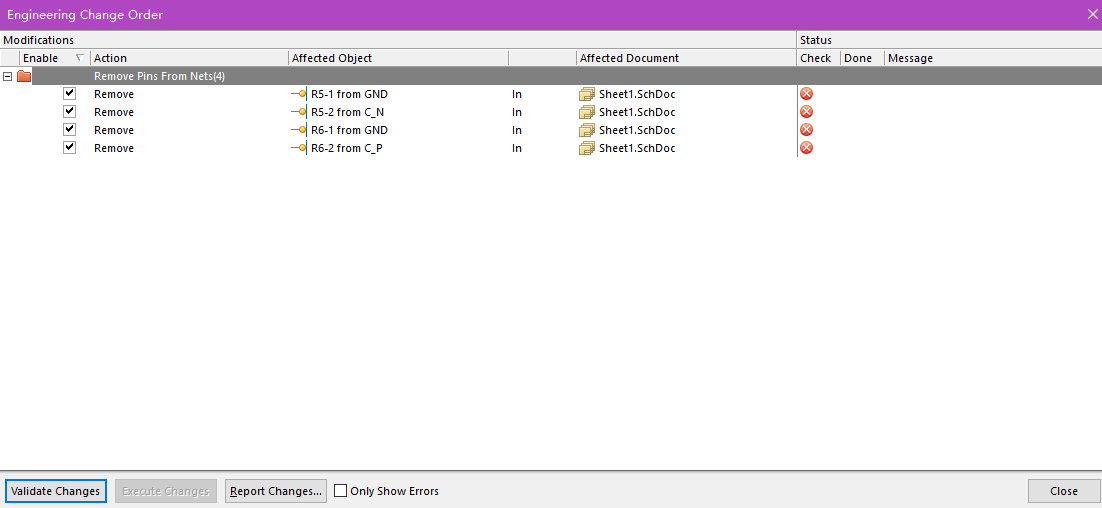The image size is (1102, 508).
Task: Click the Sheet1.SchDoc document icon in R5-2 row
Action: [x=587, y=112]
